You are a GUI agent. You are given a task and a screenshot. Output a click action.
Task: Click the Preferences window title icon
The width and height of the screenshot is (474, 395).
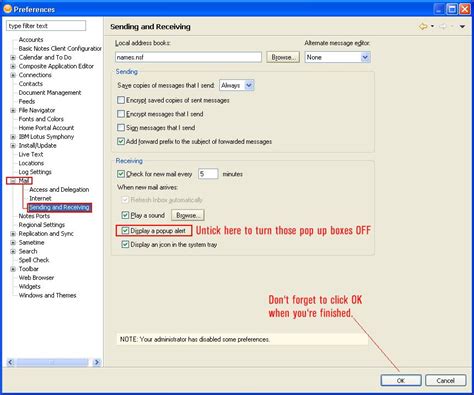[x=7, y=9]
